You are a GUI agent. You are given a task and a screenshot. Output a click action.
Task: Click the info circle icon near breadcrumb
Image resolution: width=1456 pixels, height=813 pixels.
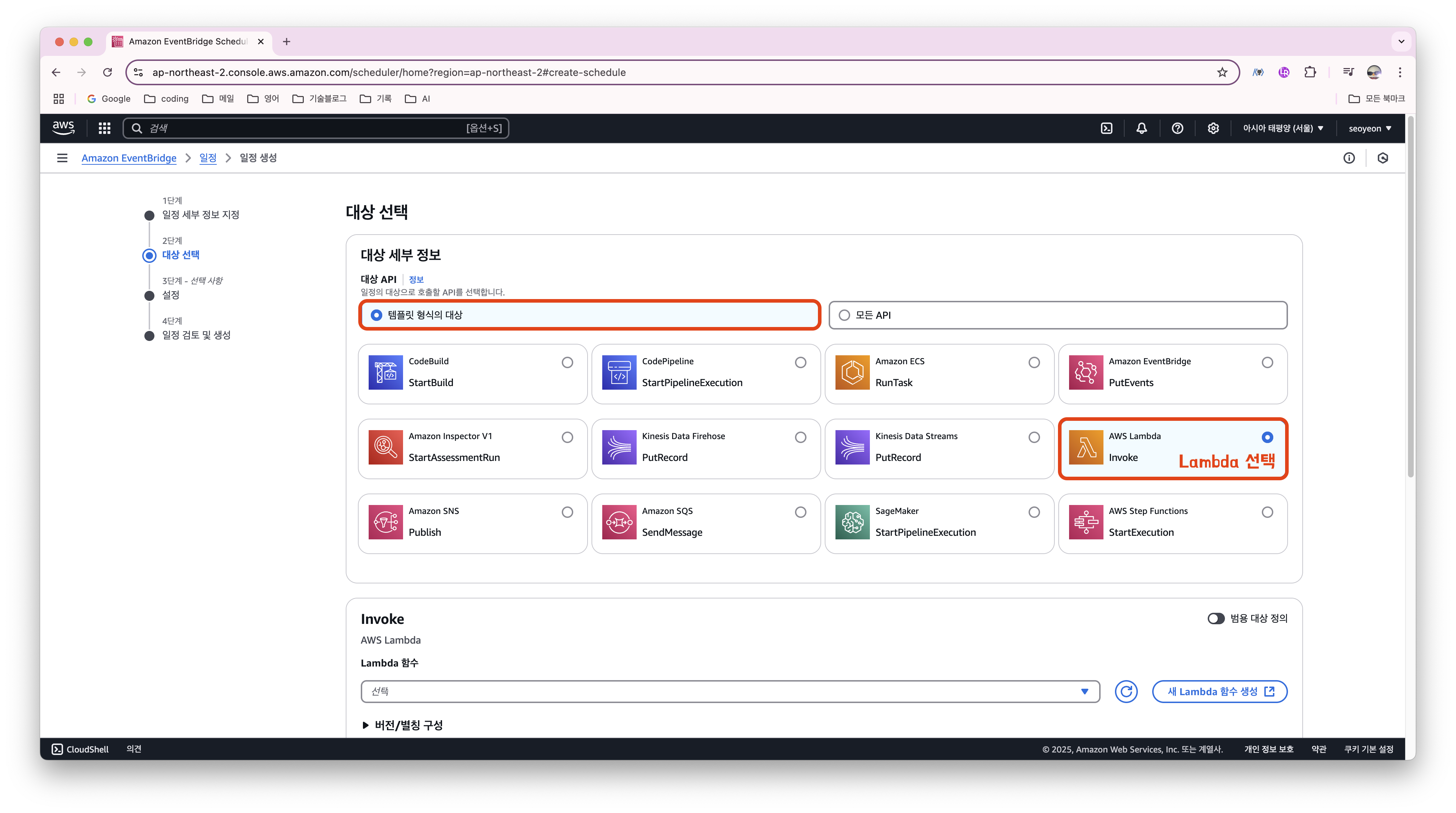tap(1349, 158)
